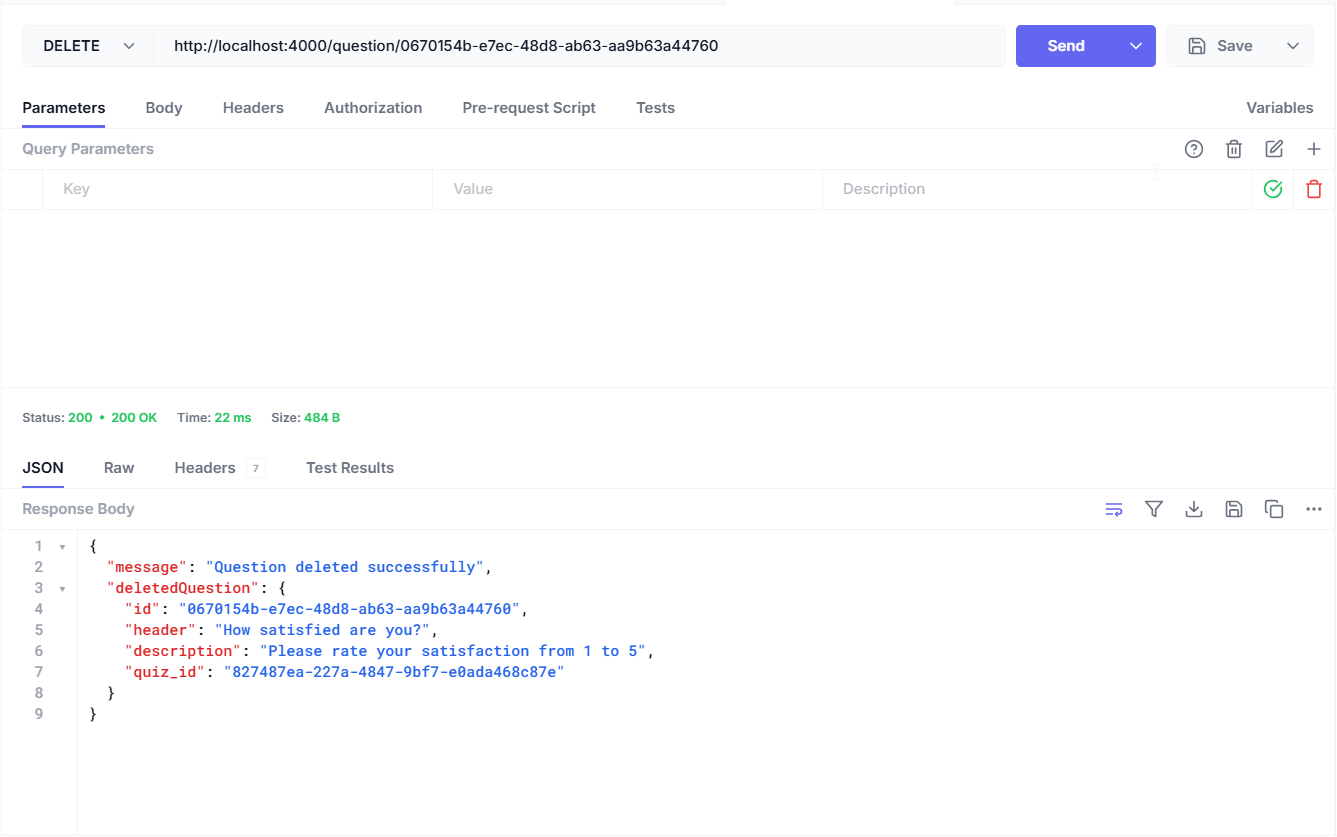Collapse the deletedQuestion object on line 3
Image resolution: width=1337 pixels, height=837 pixels.
pyautogui.click(x=62, y=589)
